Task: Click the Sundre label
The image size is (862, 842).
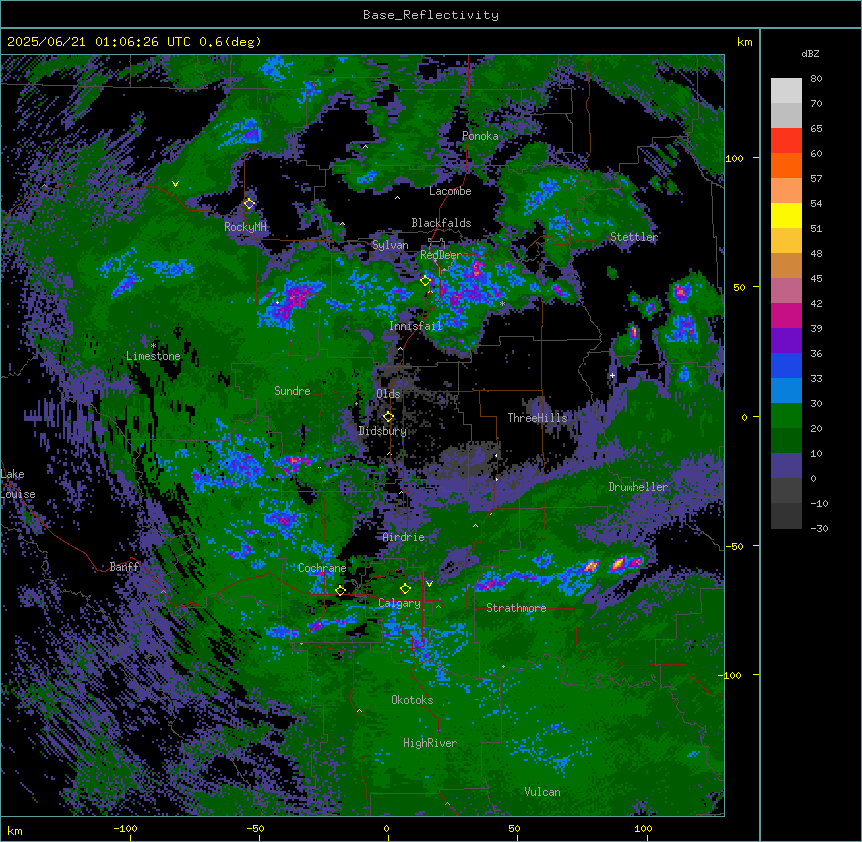Action: coord(292,391)
